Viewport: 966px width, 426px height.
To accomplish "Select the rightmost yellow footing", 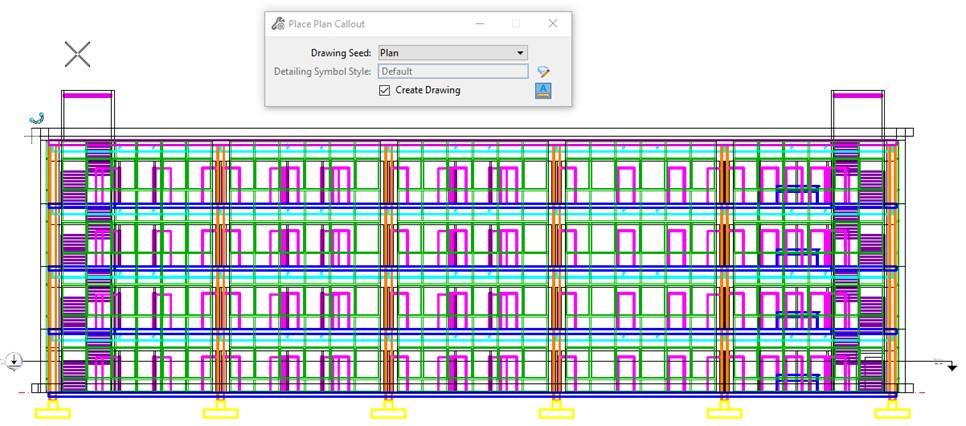I will (892, 412).
